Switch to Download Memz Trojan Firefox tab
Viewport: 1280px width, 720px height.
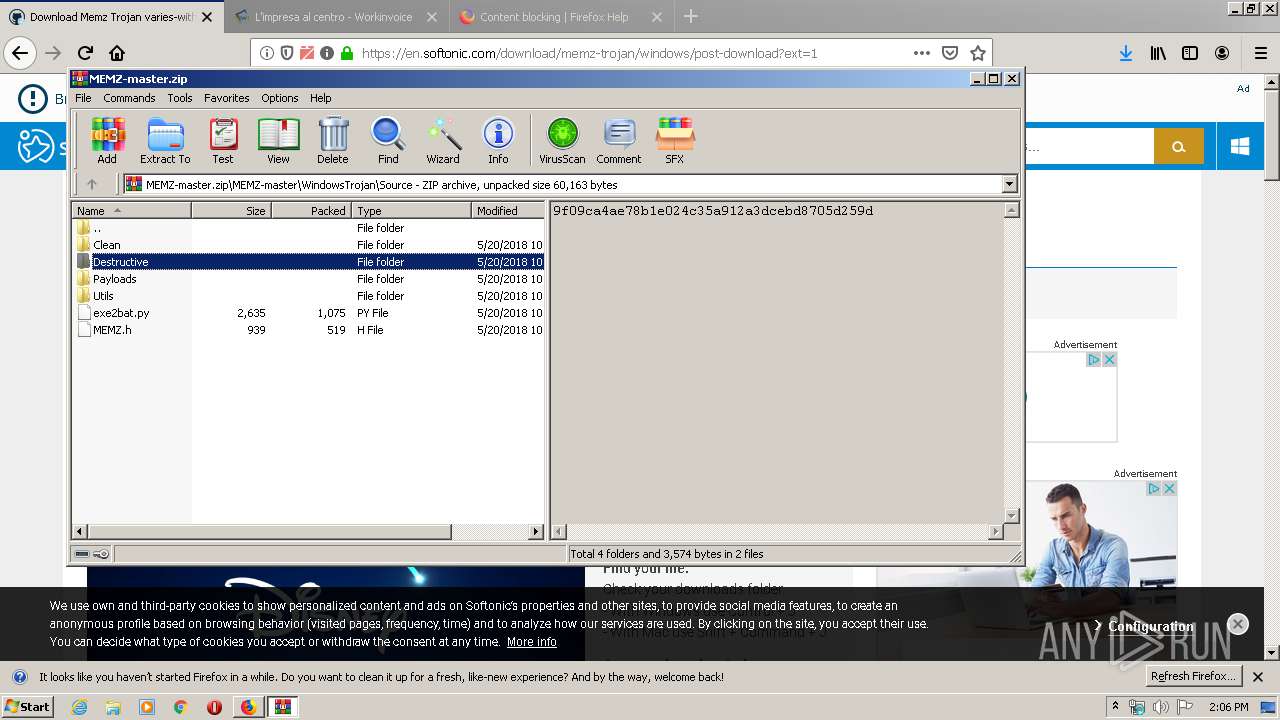pyautogui.click(x=111, y=17)
